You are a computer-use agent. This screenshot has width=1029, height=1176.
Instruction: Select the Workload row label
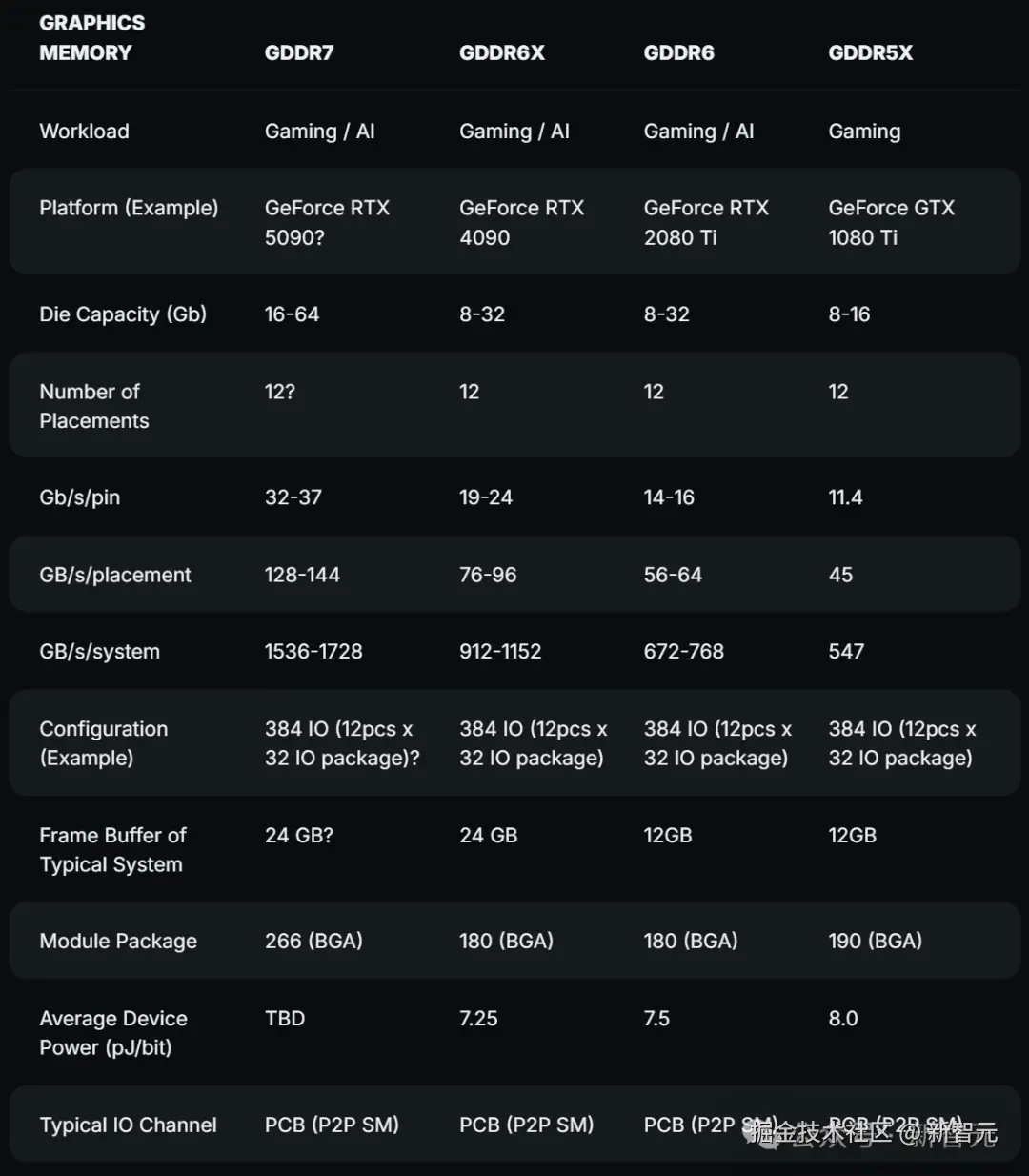click(84, 132)
